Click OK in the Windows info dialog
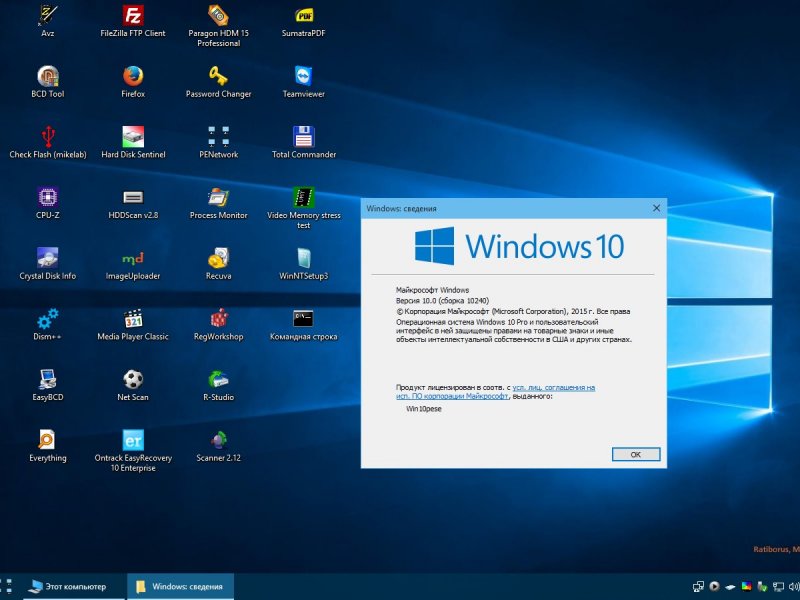 (x=636, y=454)
